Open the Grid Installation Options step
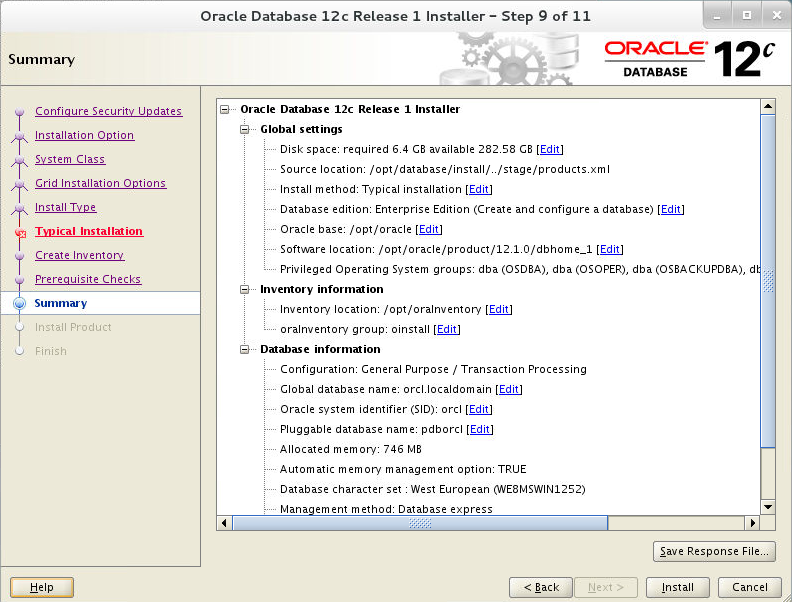Image resolution: width=792 pixels, height=602 pixels. [x=101, y=183]
